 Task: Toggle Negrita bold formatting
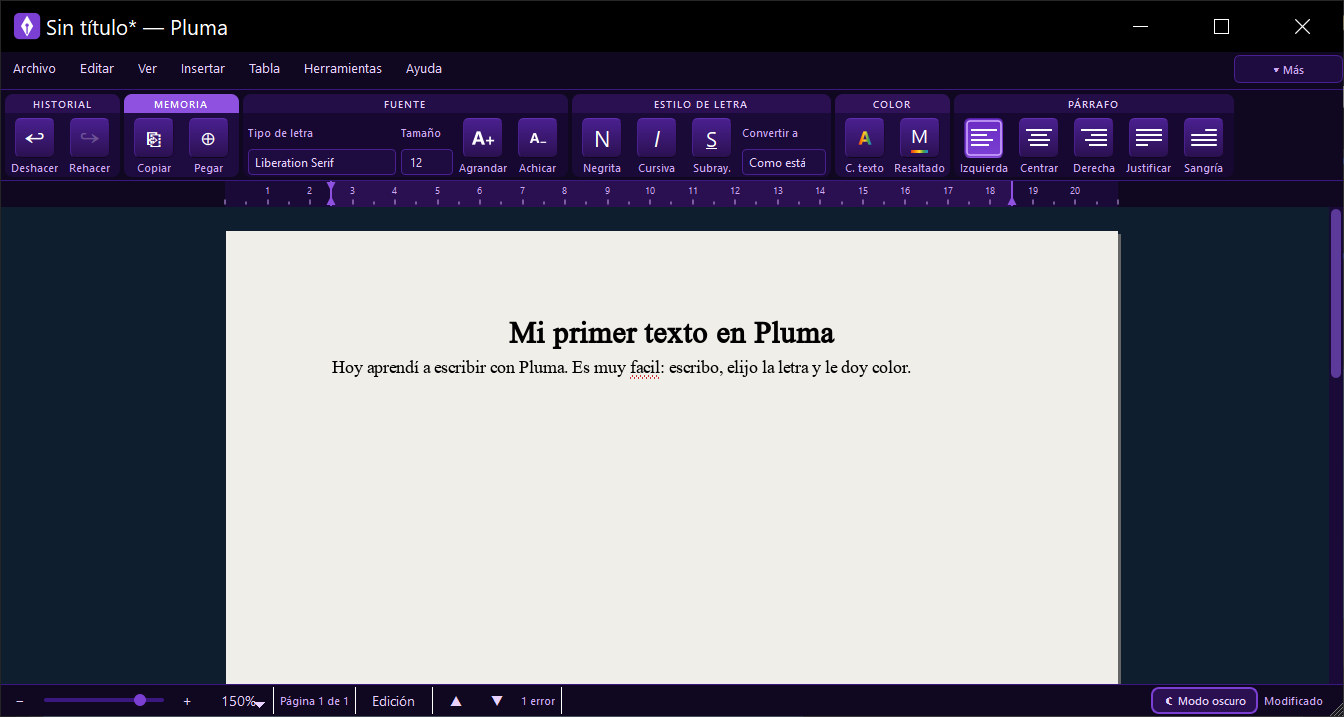tap(601, 138)
